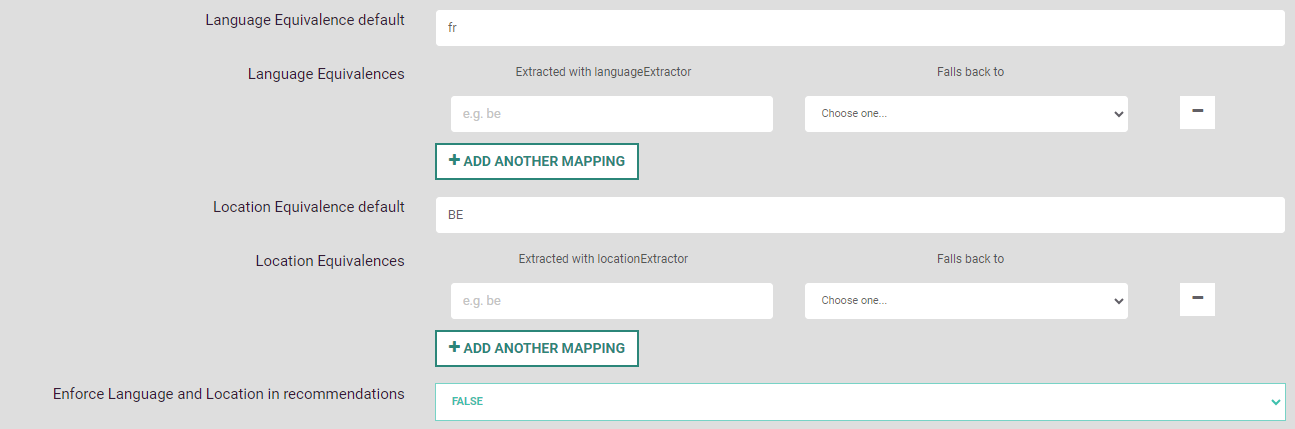This screenshot has height=429, width=1295.
Task: Remove the Language Equivalences mapping row
Action: pos(1197,113)
